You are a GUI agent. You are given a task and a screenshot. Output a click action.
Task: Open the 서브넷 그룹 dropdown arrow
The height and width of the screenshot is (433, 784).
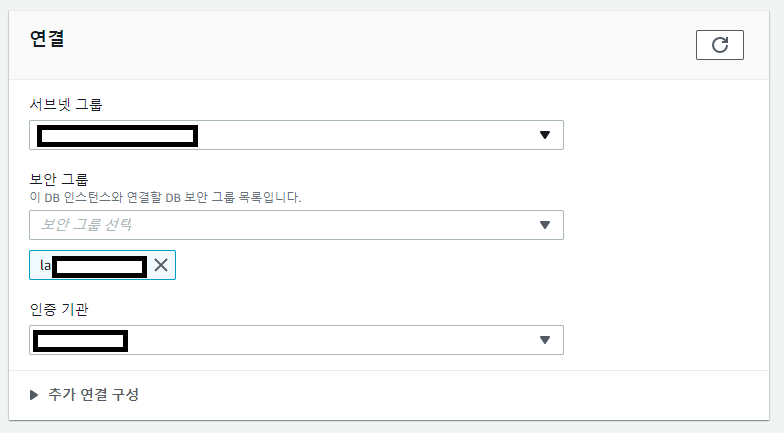[x=545, y=135]
